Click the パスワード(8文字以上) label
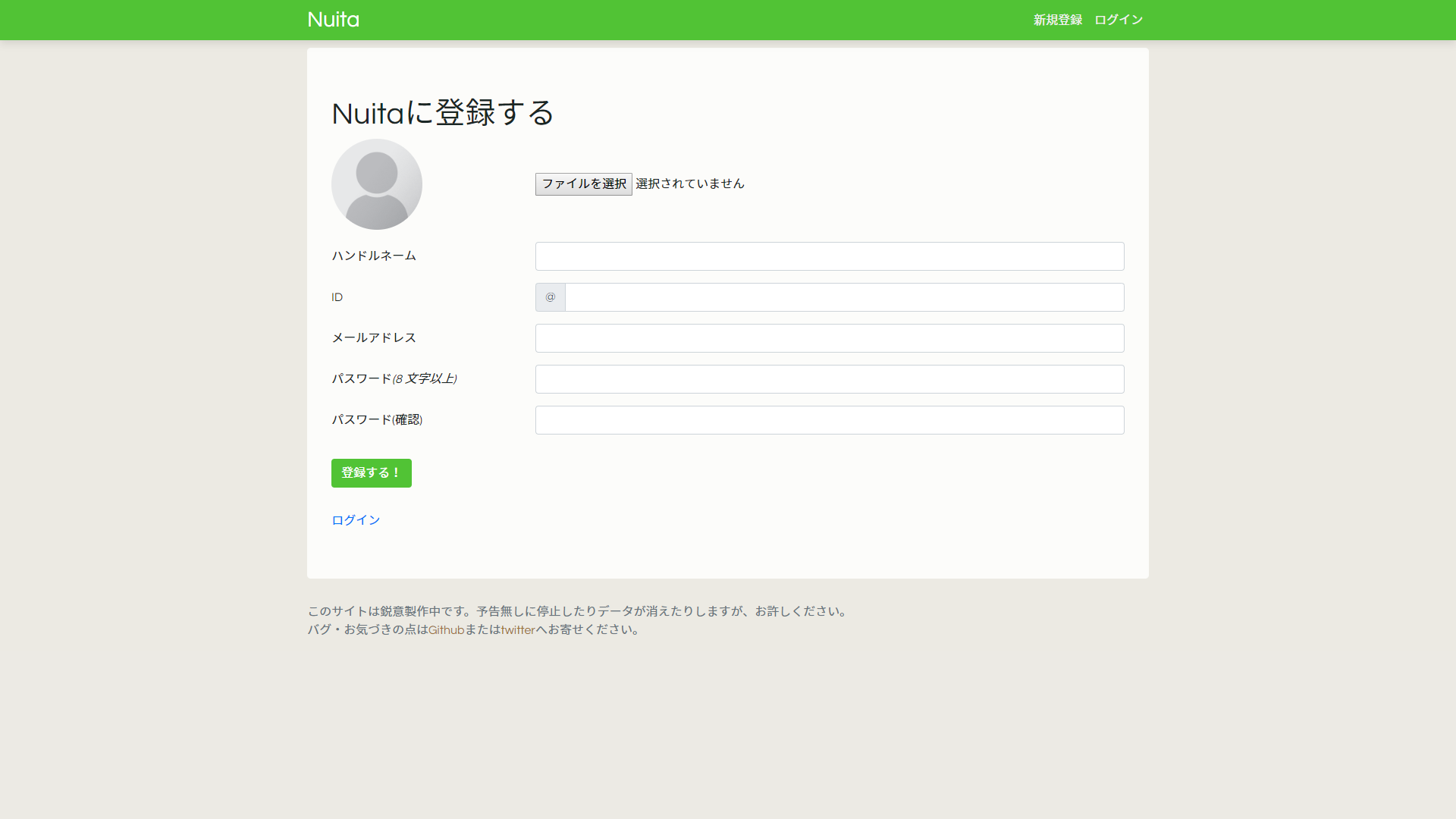This screenshot has height=819, width=1456. coord(394,379)
